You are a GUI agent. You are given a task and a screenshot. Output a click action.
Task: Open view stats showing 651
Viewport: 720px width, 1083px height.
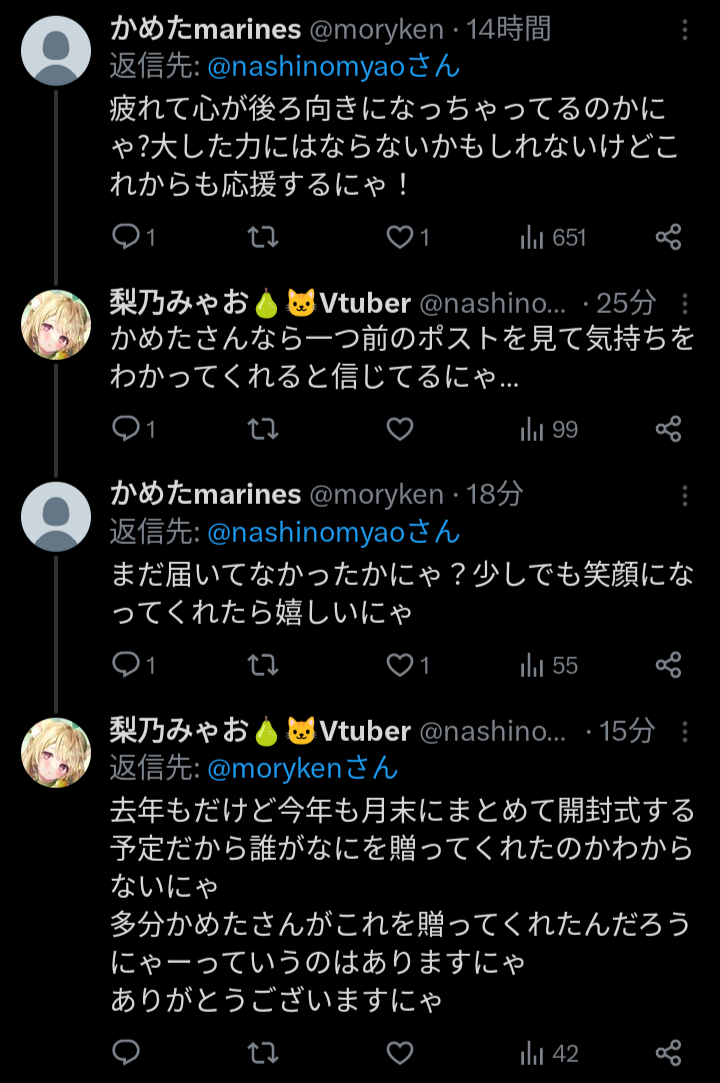(553, 238)
